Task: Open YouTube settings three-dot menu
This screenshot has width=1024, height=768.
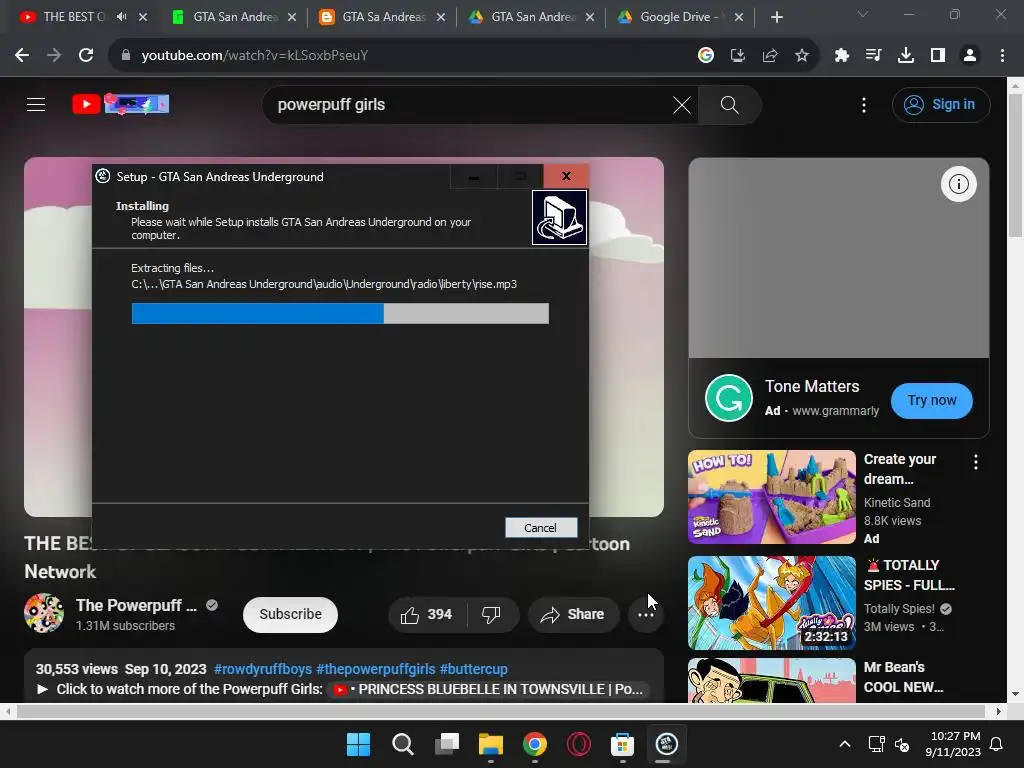Action: [x=864, y=105]
